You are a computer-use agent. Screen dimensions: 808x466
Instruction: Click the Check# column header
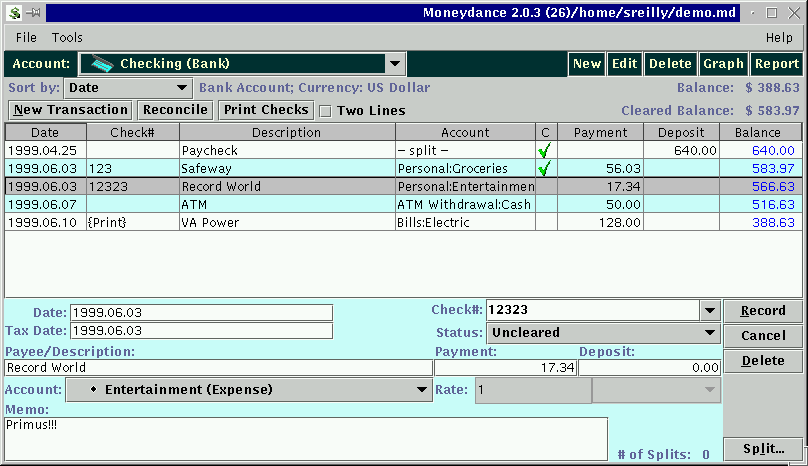[132, 132]
